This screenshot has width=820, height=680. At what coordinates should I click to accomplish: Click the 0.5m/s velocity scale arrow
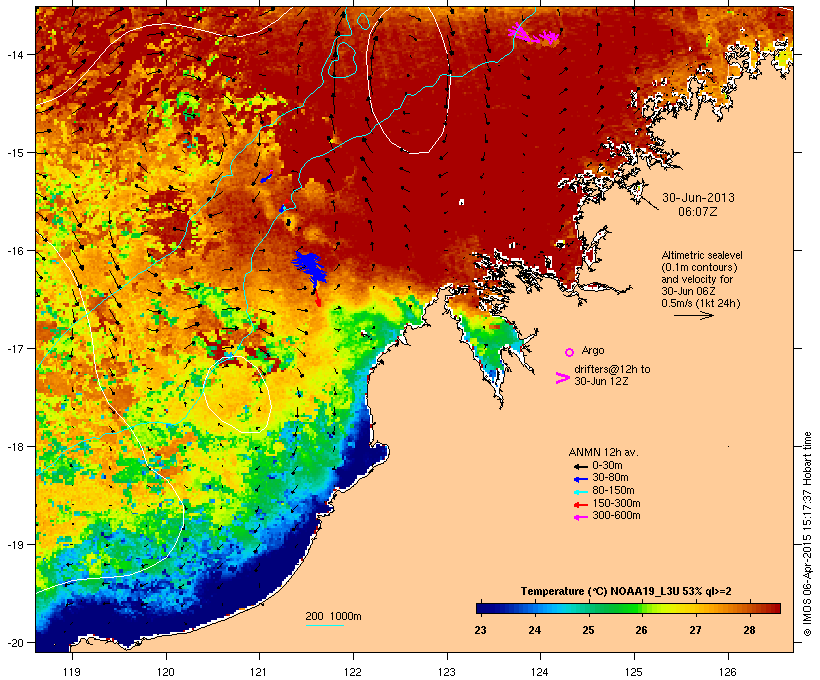click(x=693, y=315)
